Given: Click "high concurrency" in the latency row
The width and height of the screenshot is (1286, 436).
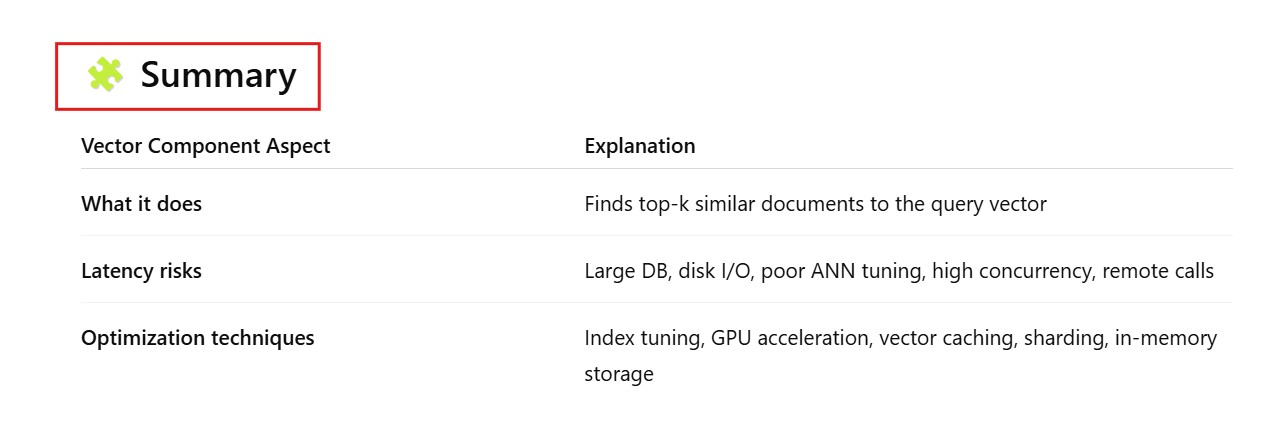Looking at the screenshot, I should (1011, 271).
